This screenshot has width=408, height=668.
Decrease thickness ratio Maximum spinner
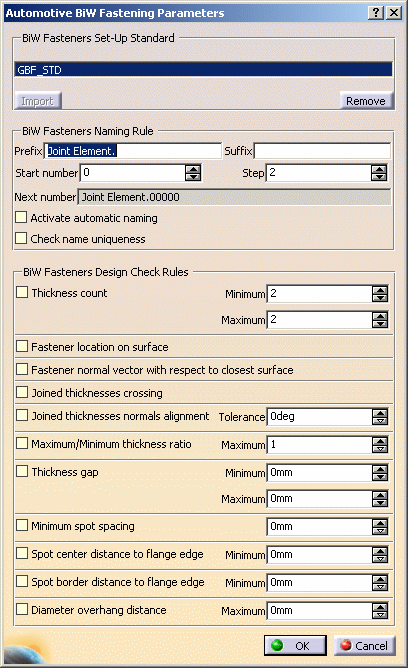(379, 448)
